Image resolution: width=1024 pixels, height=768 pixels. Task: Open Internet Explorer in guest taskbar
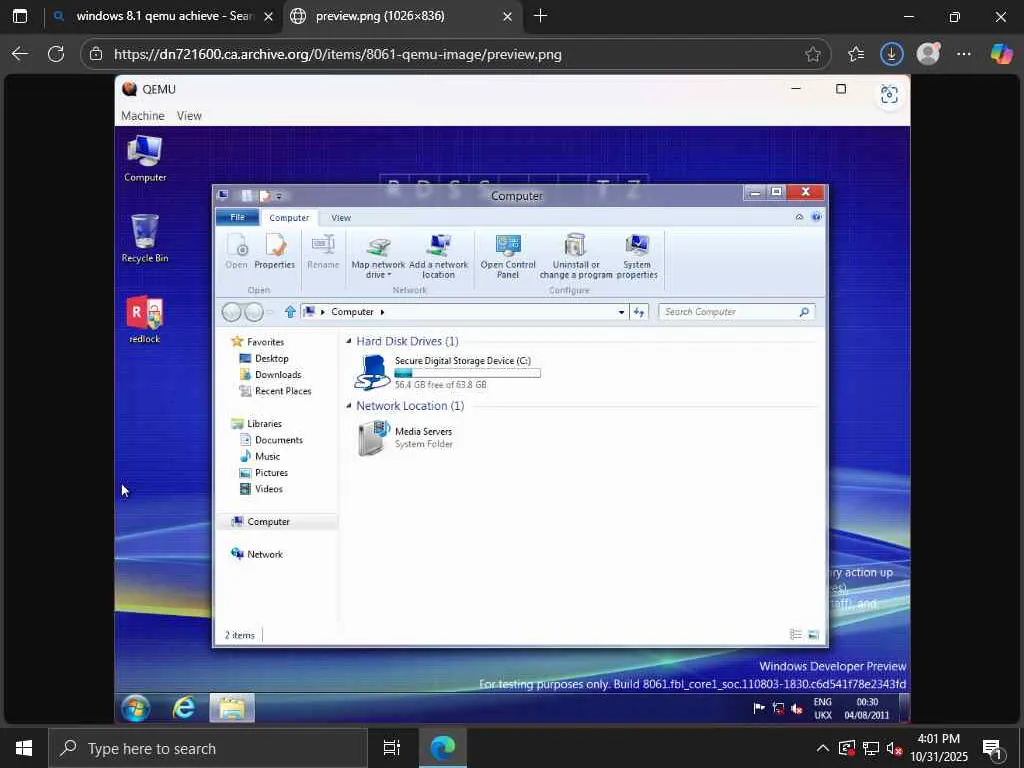point(184,708)
